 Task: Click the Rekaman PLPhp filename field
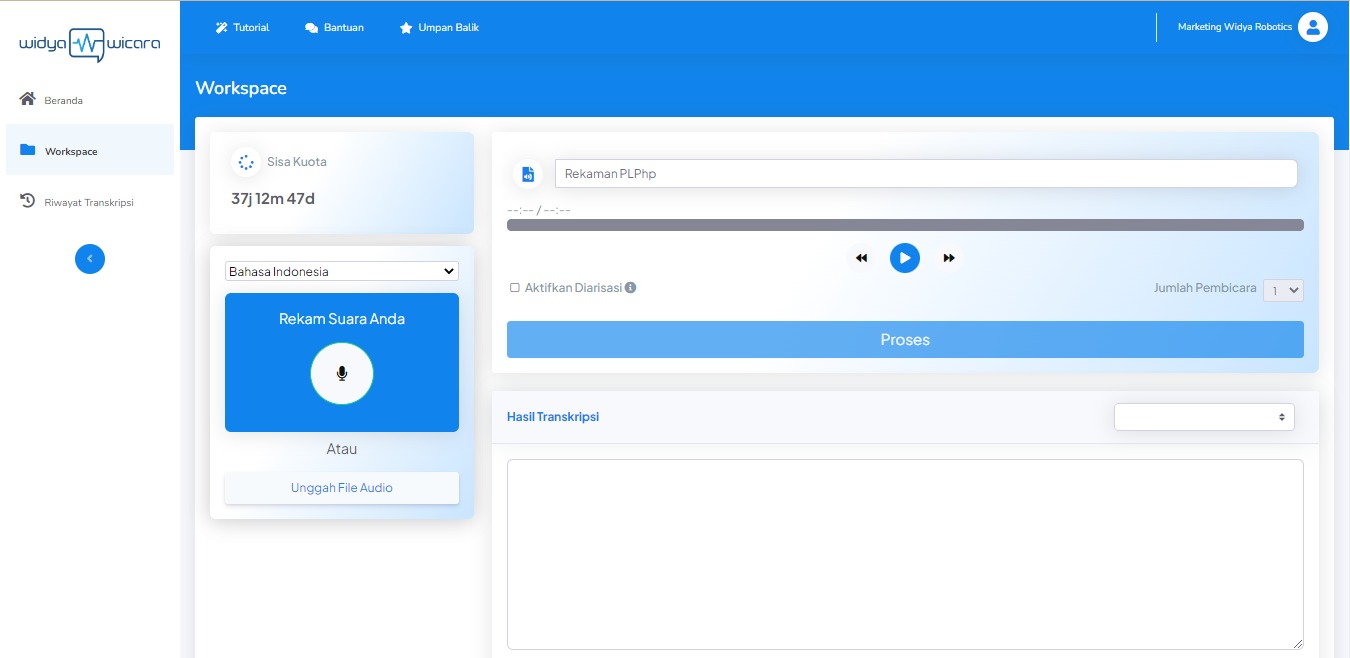[x=925, y=174]
